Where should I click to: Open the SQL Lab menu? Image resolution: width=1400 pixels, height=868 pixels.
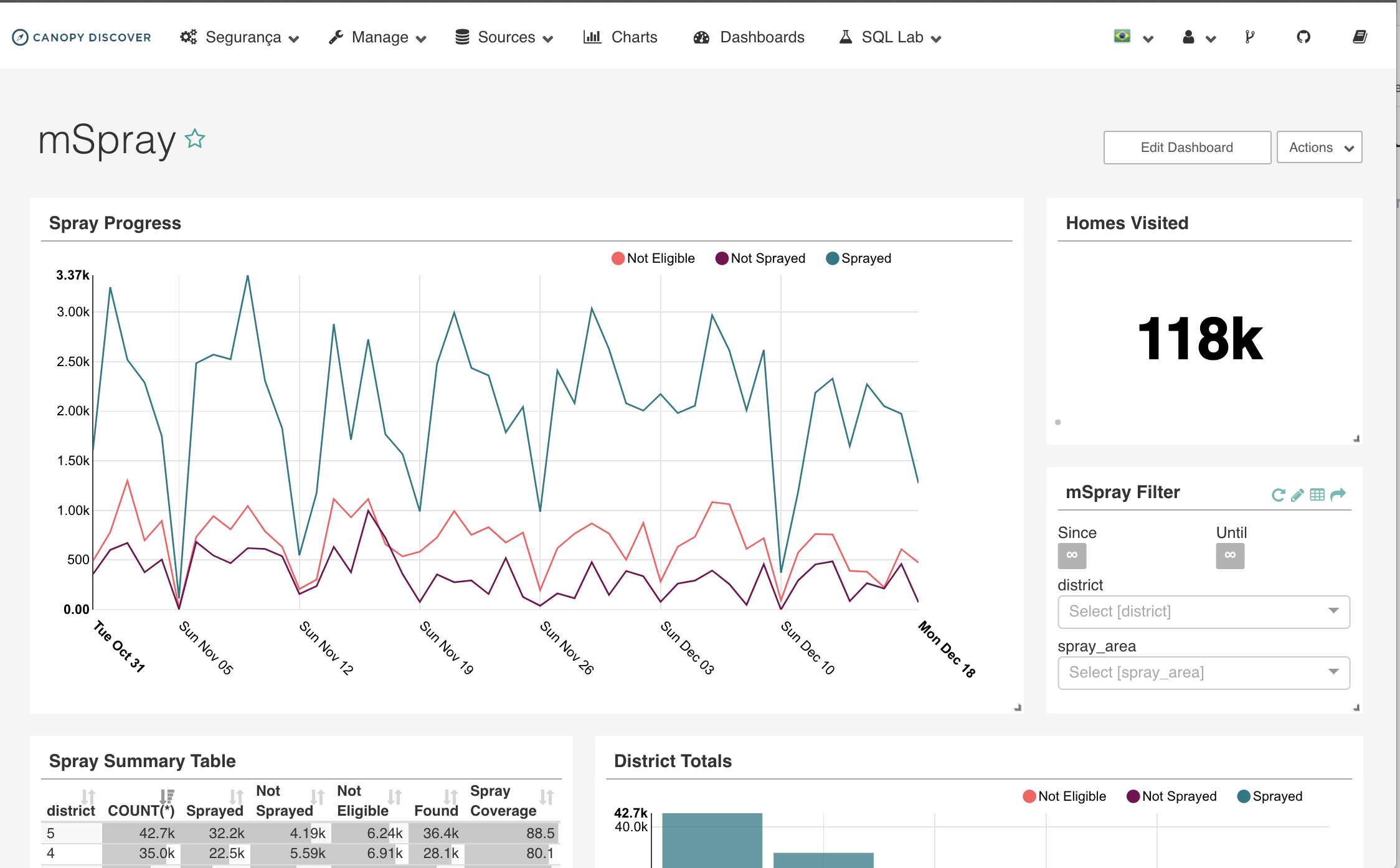[x=890, y=37]
